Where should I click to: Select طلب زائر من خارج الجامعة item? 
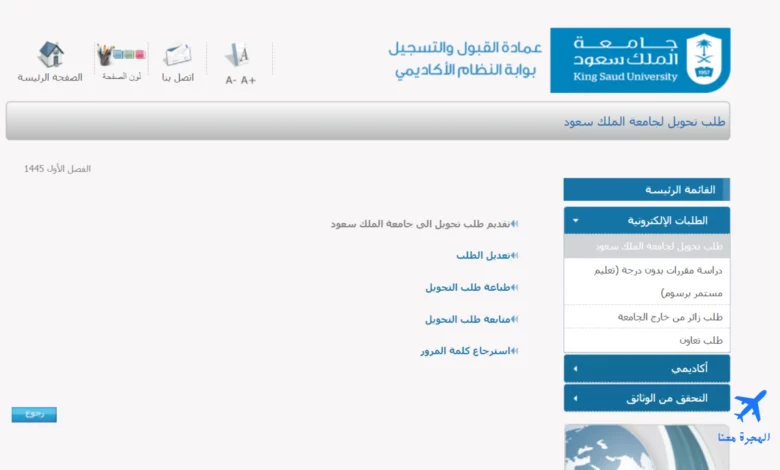pos(647,317)
